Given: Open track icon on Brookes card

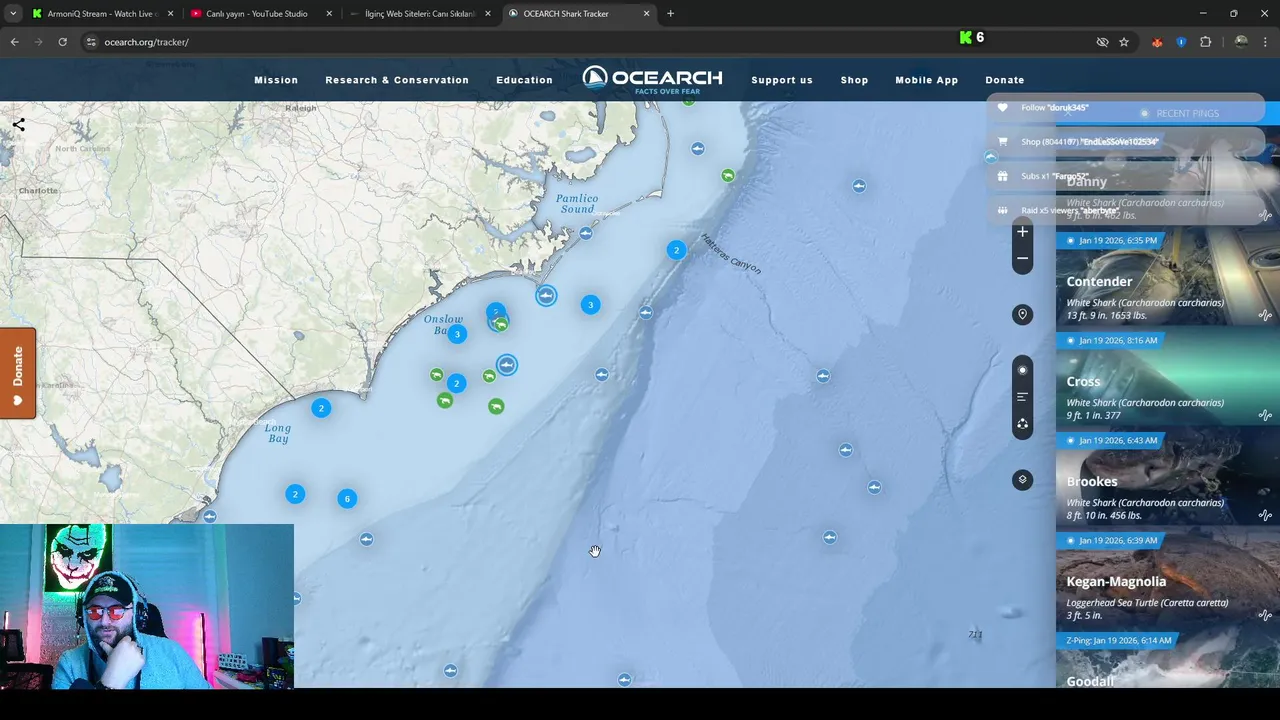Looking at the screenshot, I should point(1265,515).
